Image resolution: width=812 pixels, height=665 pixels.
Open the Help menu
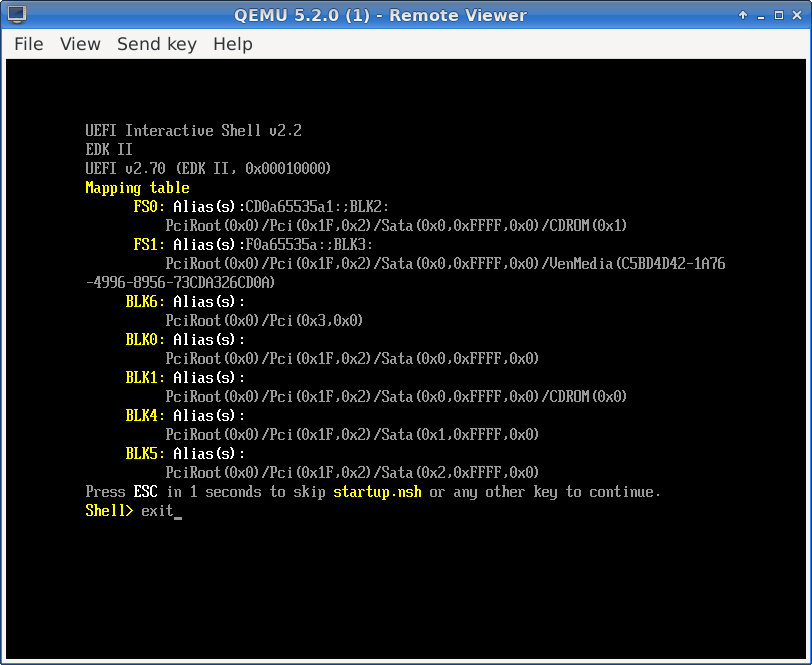pyautogui.click(x=232, y=44)
